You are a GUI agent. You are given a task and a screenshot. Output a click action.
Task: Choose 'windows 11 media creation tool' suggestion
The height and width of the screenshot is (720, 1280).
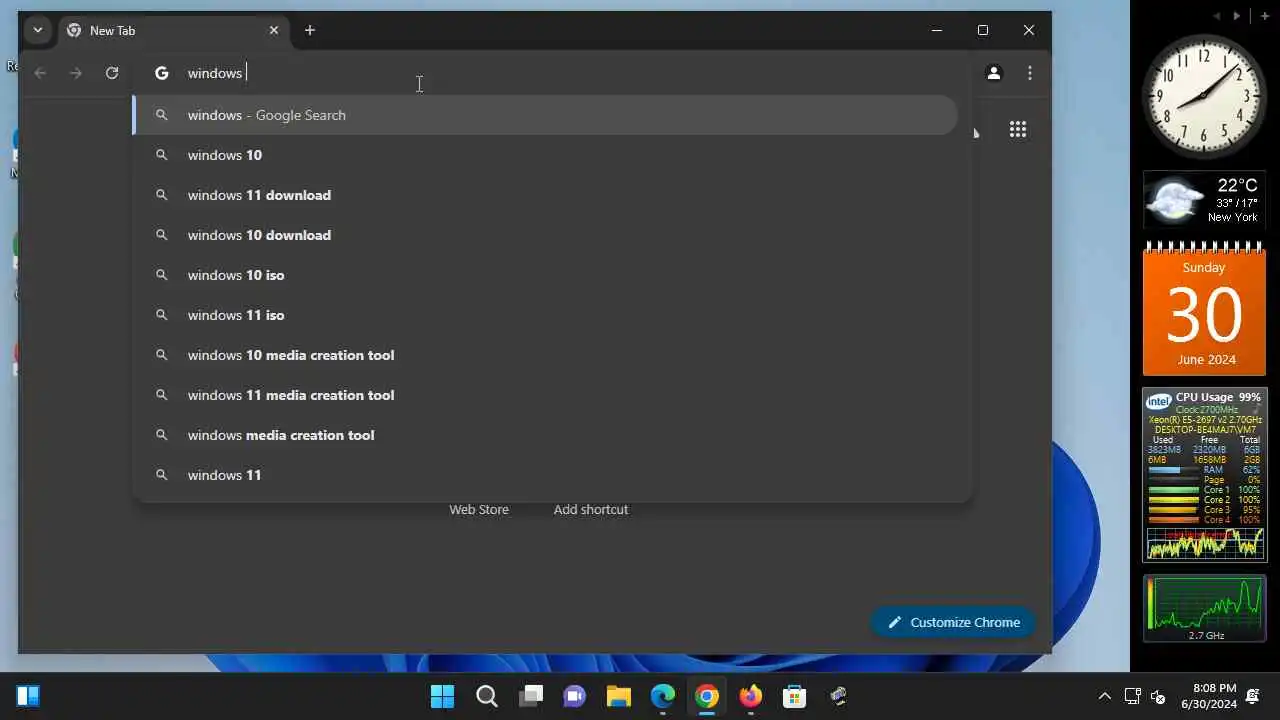(x=545, y=395)
